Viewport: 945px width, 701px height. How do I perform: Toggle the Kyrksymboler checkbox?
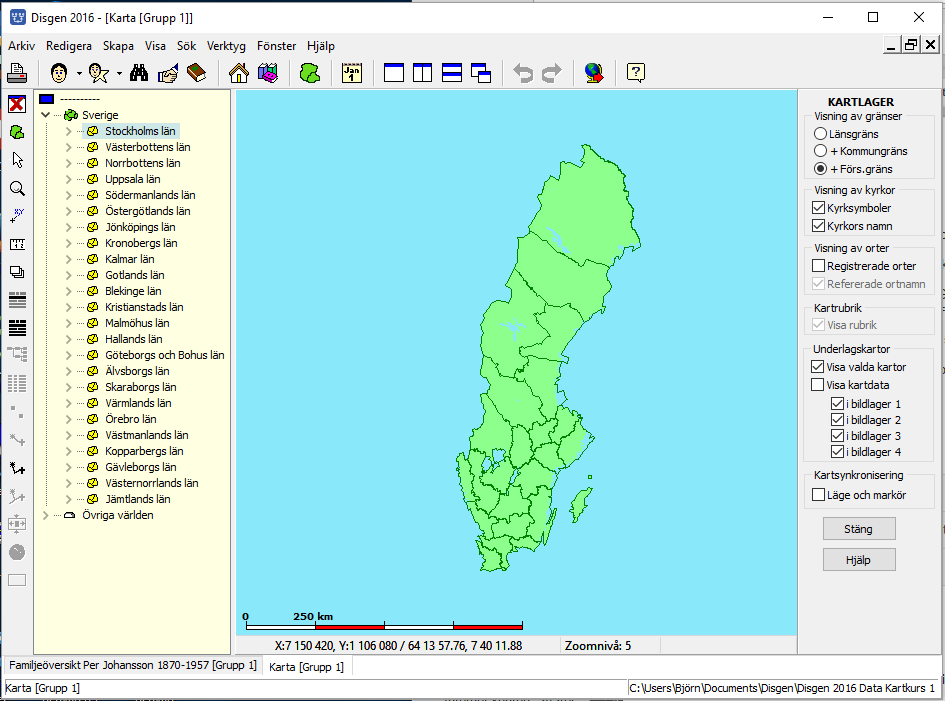pyautogui.click(x=818, y=208)
